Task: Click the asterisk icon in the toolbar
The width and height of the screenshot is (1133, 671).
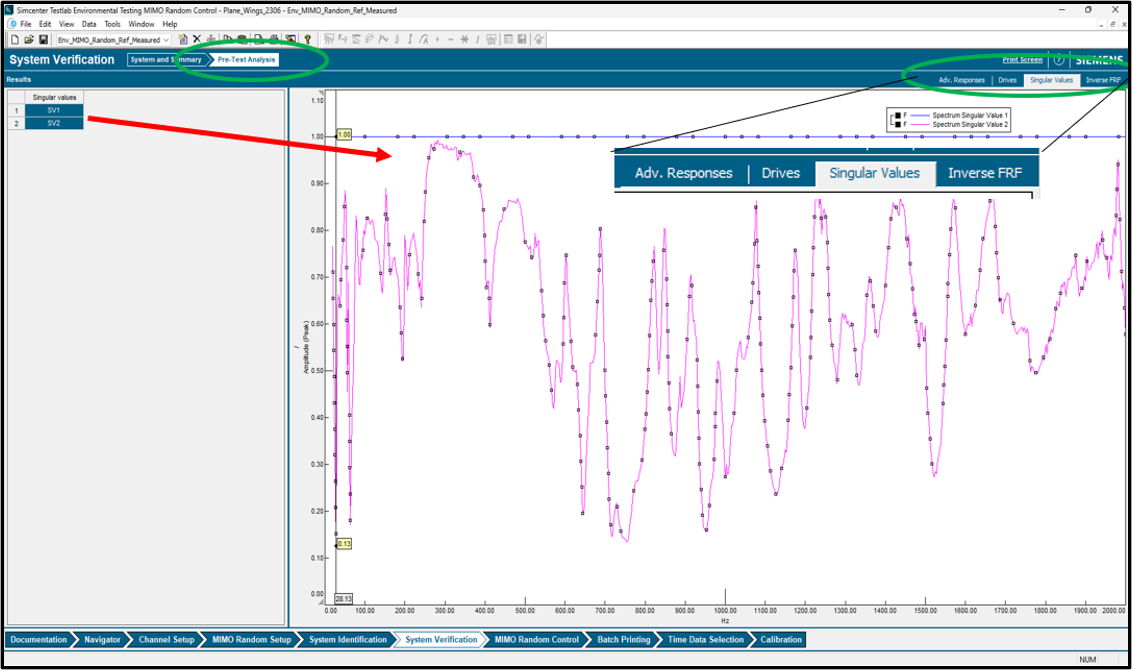Action: point(464,39)
